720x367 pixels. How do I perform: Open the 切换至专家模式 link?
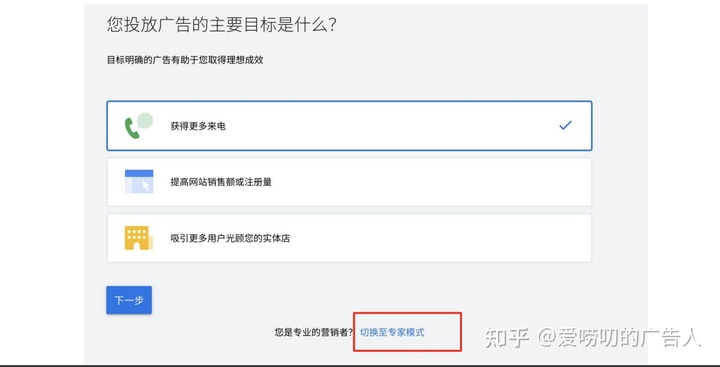[392, 332]
